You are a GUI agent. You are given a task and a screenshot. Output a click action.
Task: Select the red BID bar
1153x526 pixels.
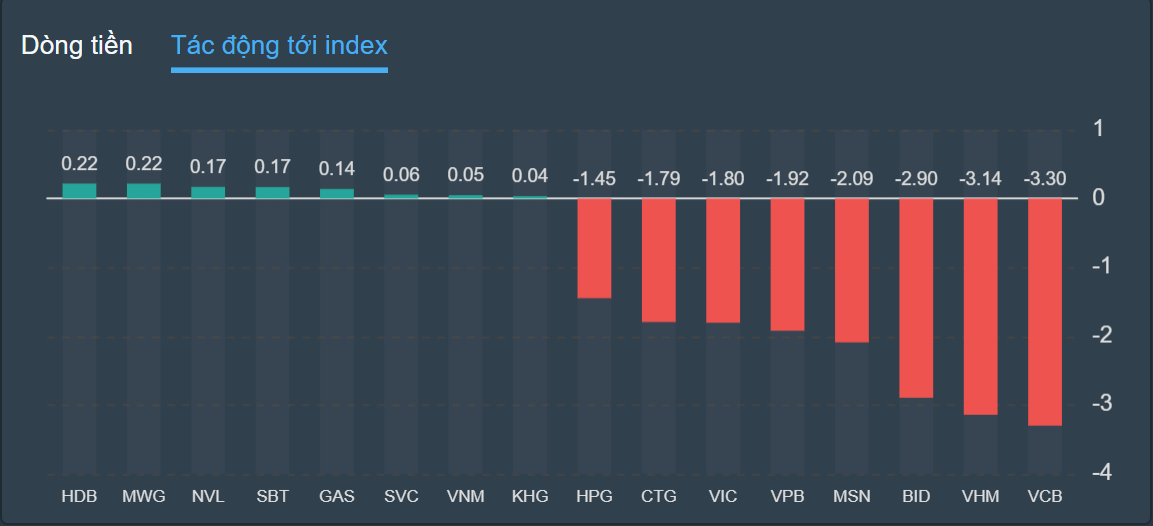tap(916, 298)
